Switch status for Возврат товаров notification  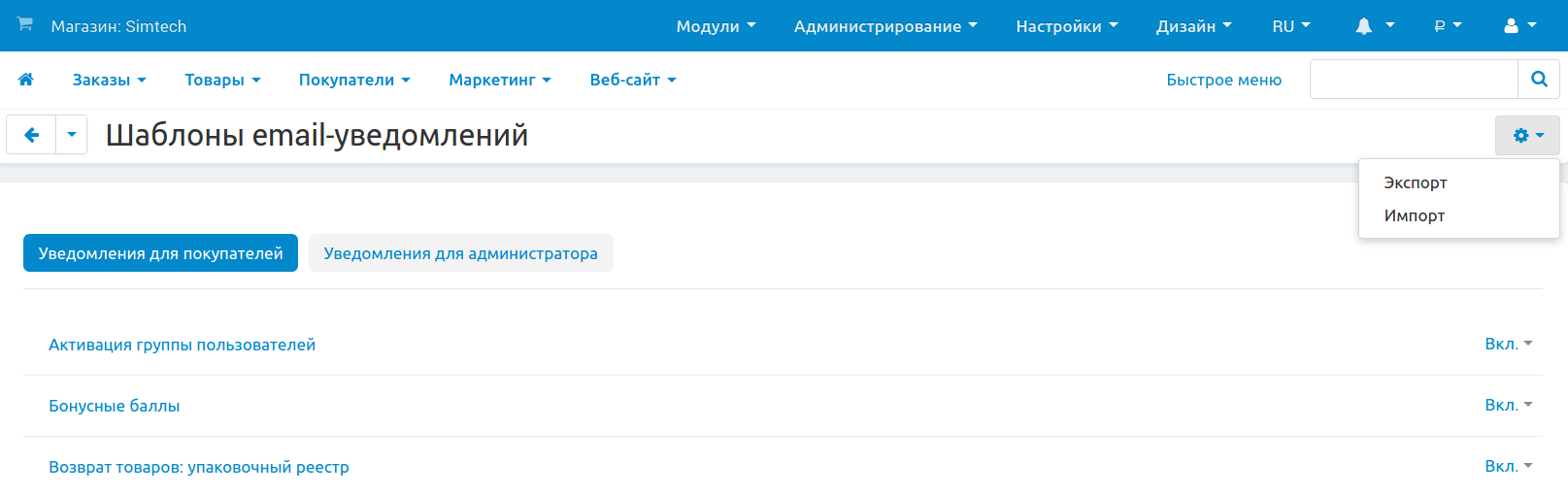click(1508, 467)
